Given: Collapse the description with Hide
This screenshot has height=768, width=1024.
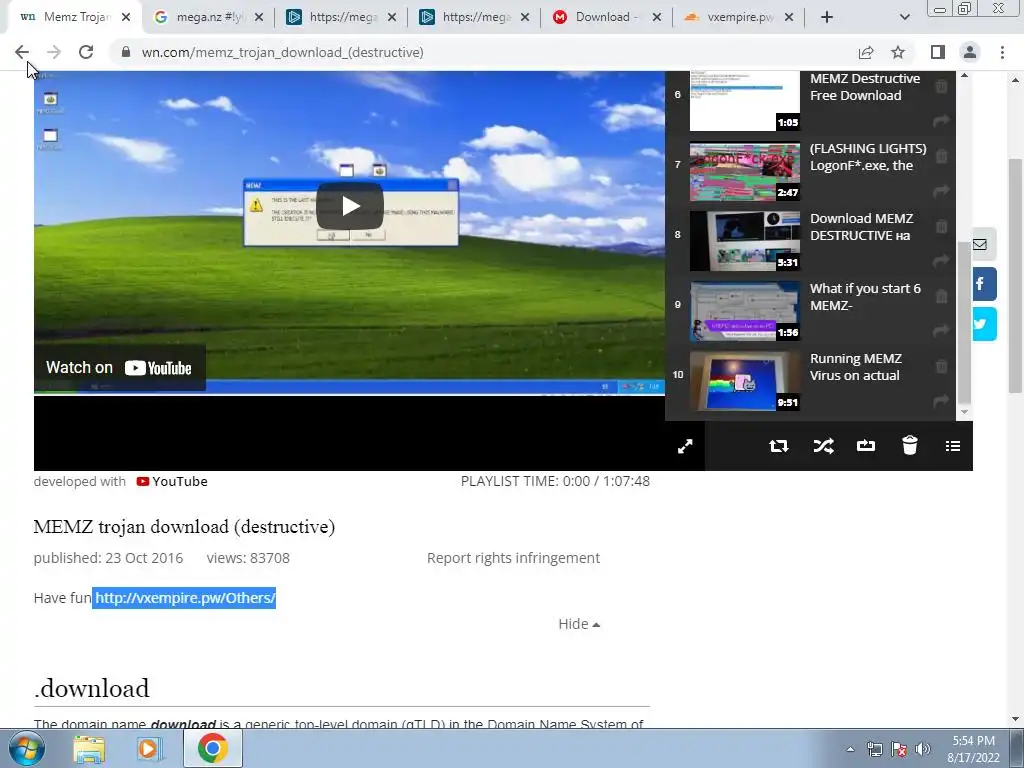Looking at the screenshot, I should 579,624.
